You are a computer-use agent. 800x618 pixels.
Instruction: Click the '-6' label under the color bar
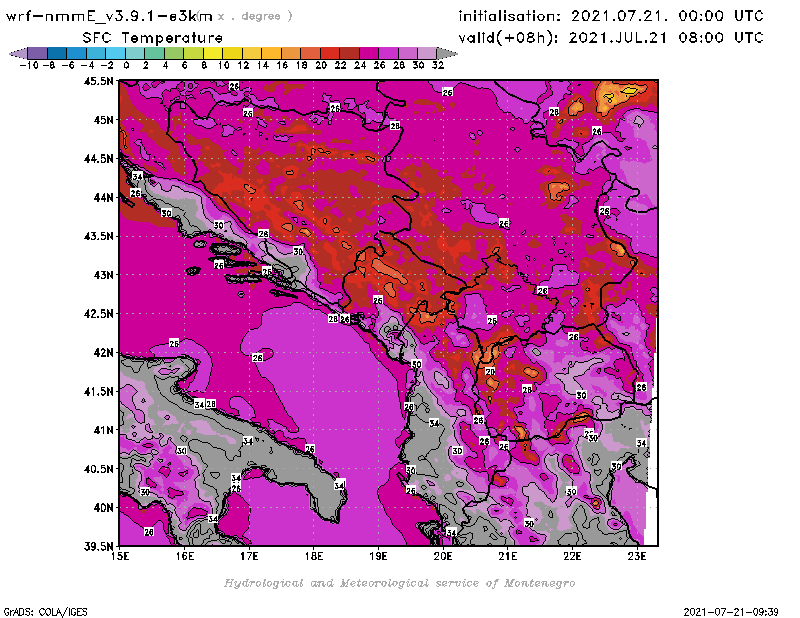[68, 65]
